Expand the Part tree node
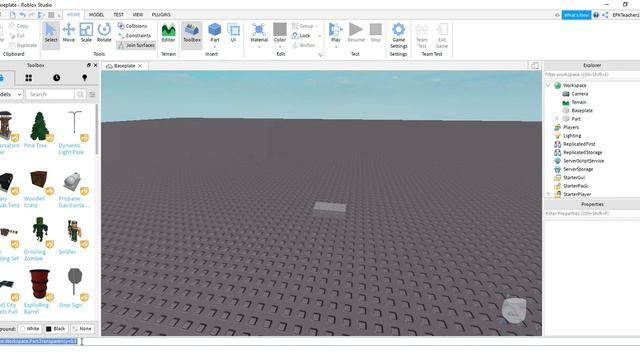640x360 pixels. tap(556, 119)
